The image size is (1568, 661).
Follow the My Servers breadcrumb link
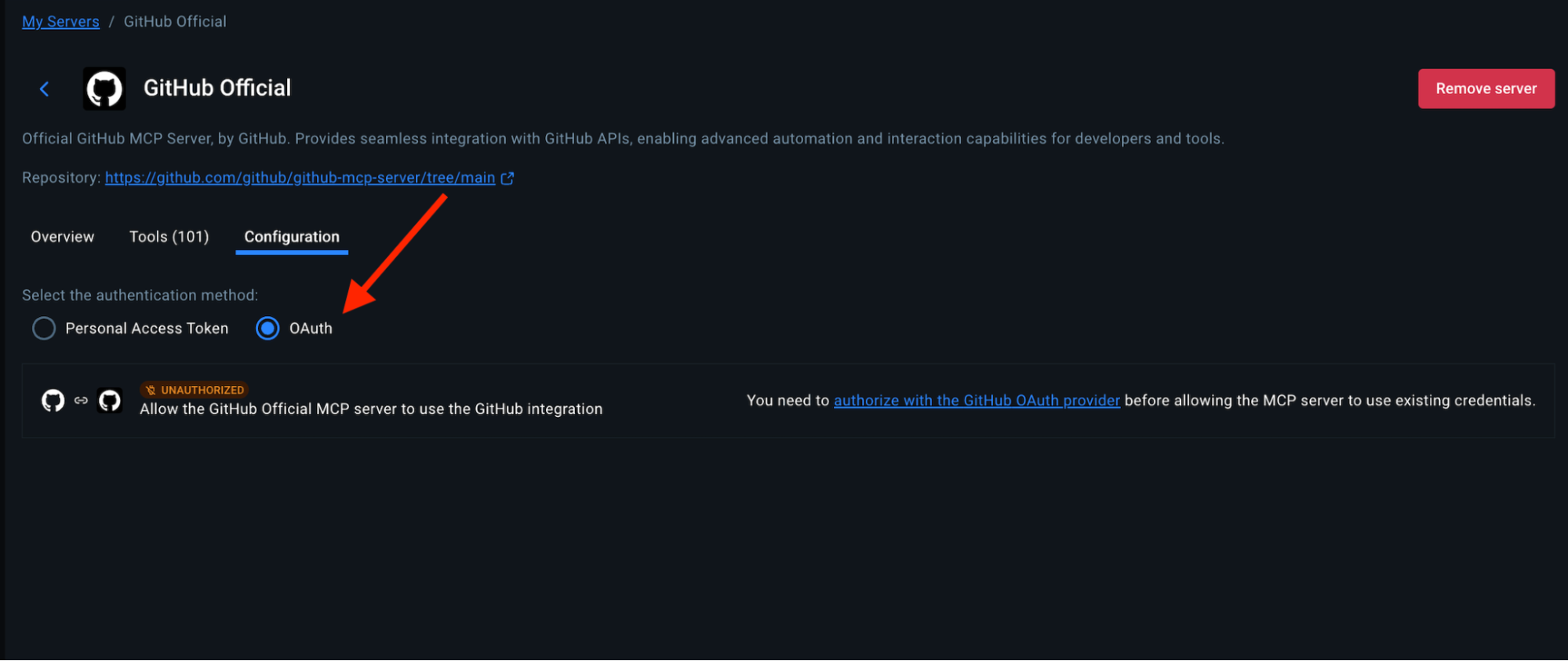coord(60,21)
